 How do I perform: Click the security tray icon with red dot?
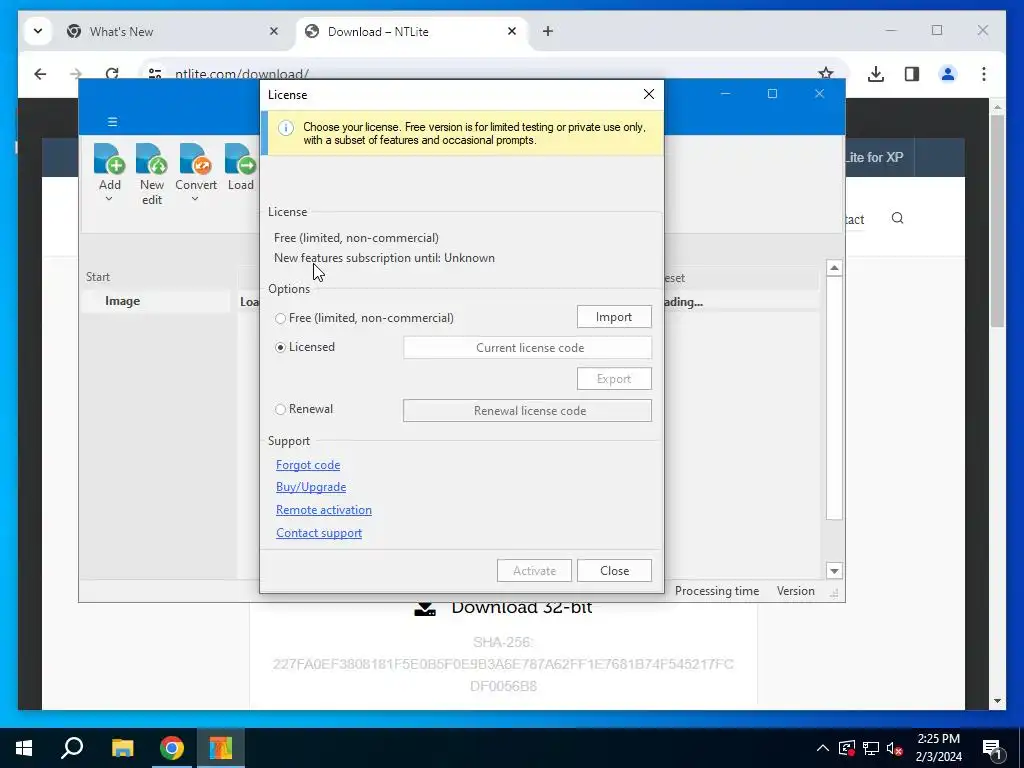[x=847, y=748]
